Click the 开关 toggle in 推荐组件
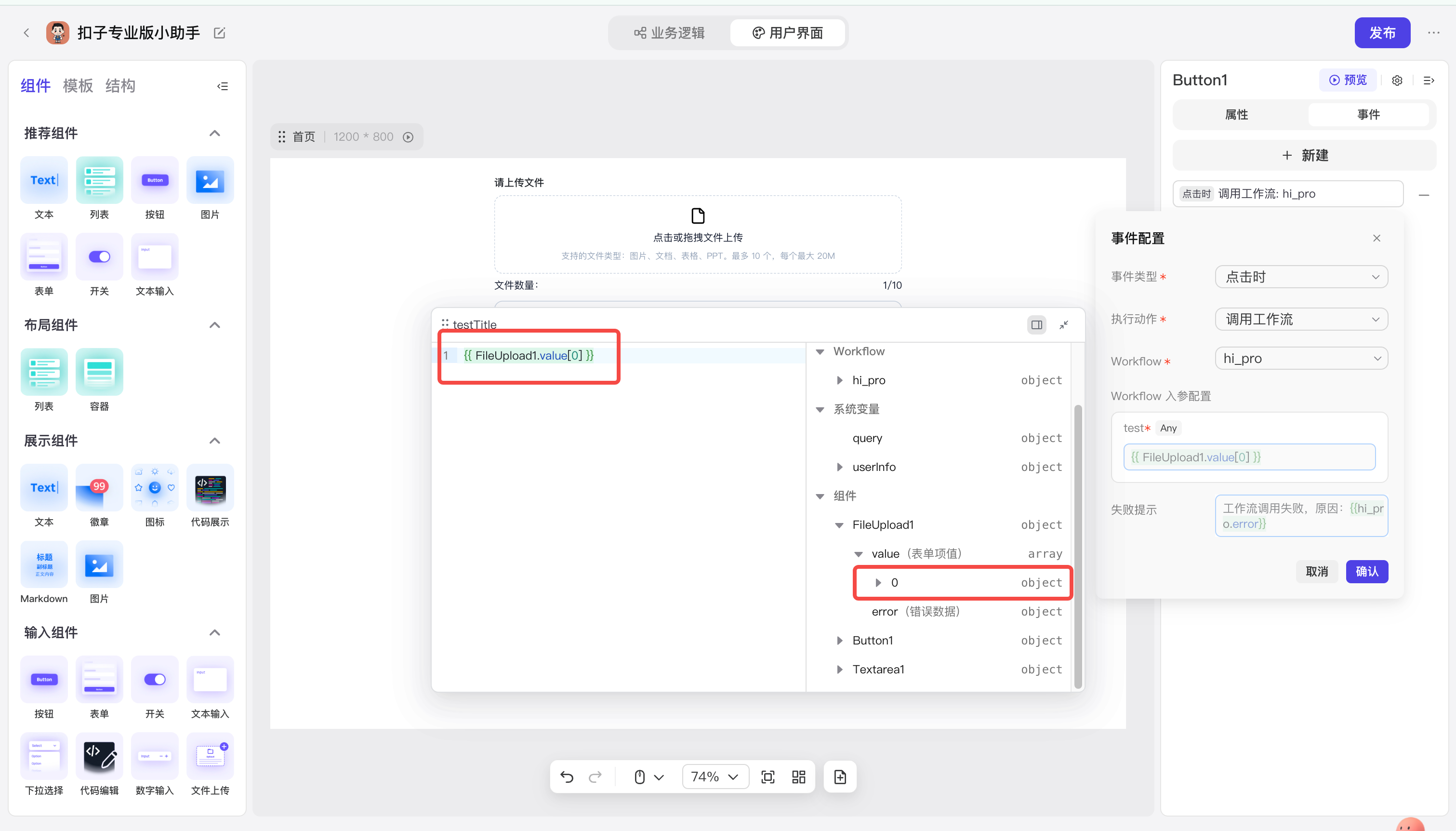Image resolution: width=1456 pixels, height=831 pixels. click(99, 257)
